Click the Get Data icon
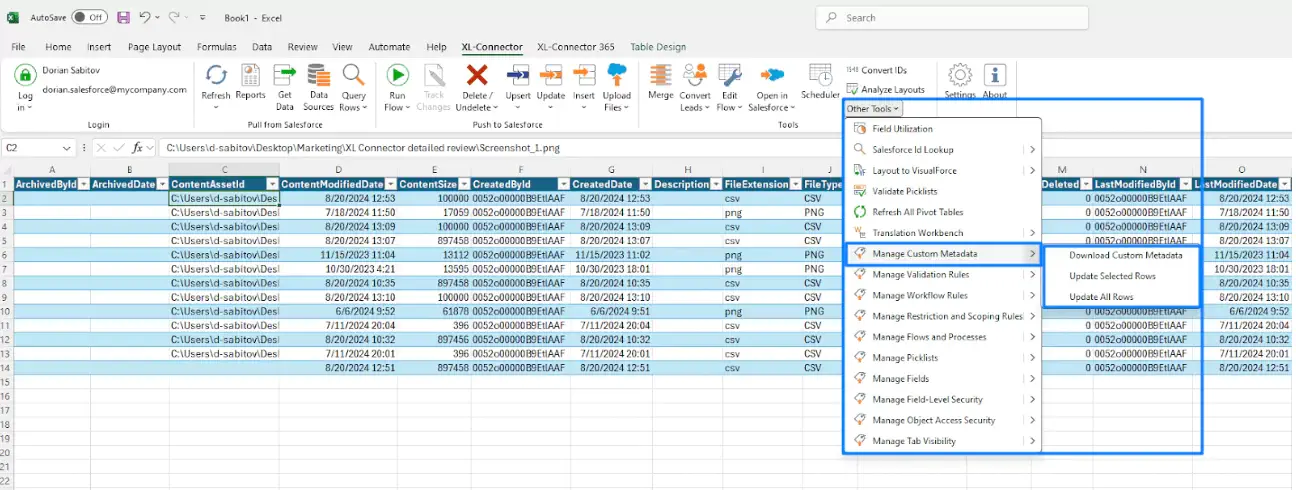Screen dimensions: 1296x490 point(285,75)
